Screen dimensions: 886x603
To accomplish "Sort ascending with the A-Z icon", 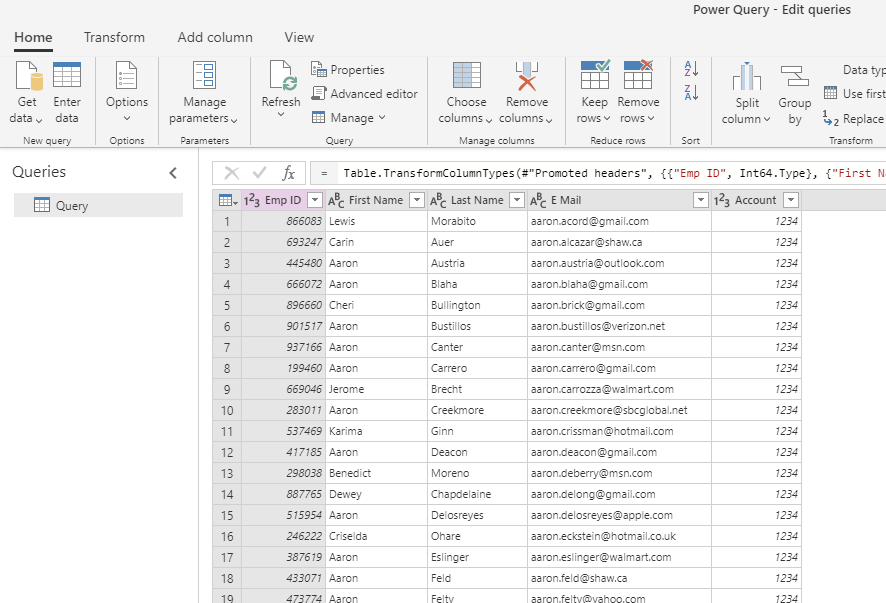I will point(691,69).
